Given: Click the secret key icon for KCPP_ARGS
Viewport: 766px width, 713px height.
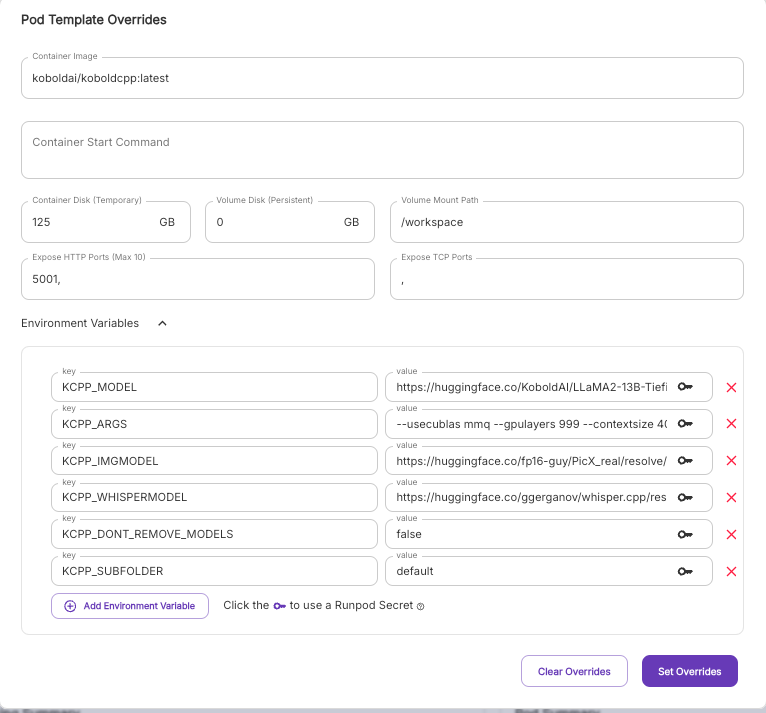Looking at the screenshot, I should pyautogui.click(x=685, y=424).
